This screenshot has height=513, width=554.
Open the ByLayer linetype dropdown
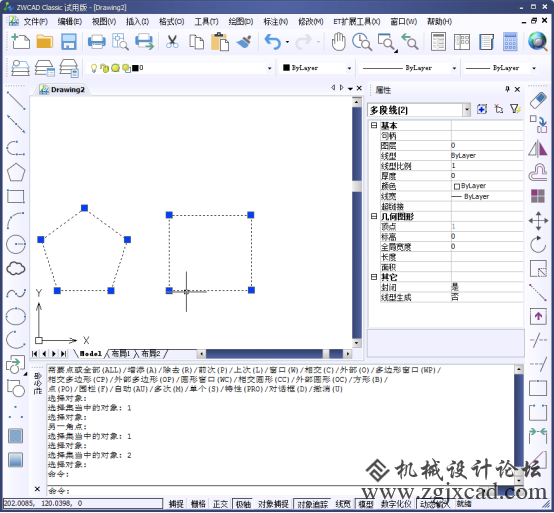[454, 68]
